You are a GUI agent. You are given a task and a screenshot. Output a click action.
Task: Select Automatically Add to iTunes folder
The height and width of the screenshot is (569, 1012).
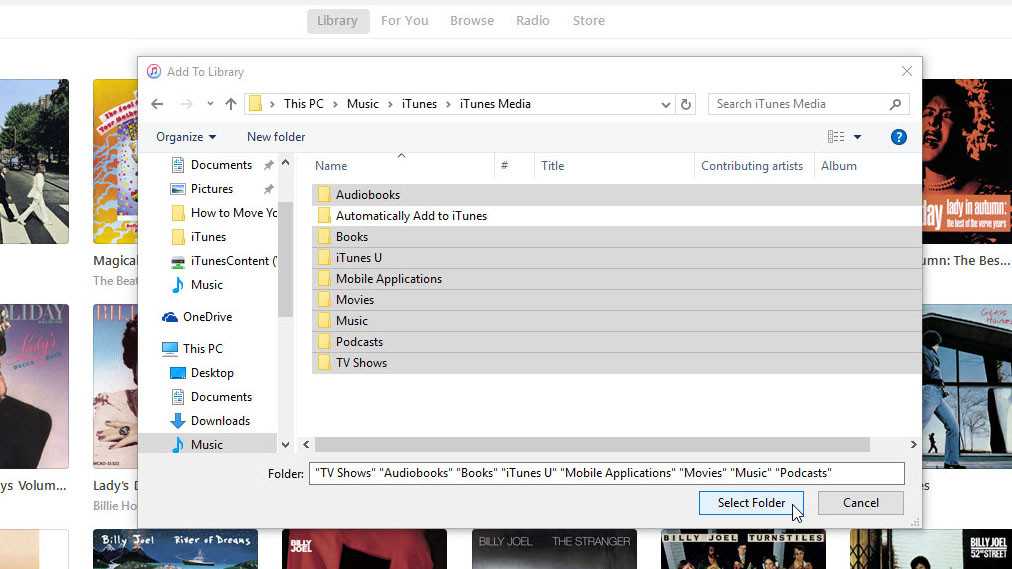coord(616,216)
